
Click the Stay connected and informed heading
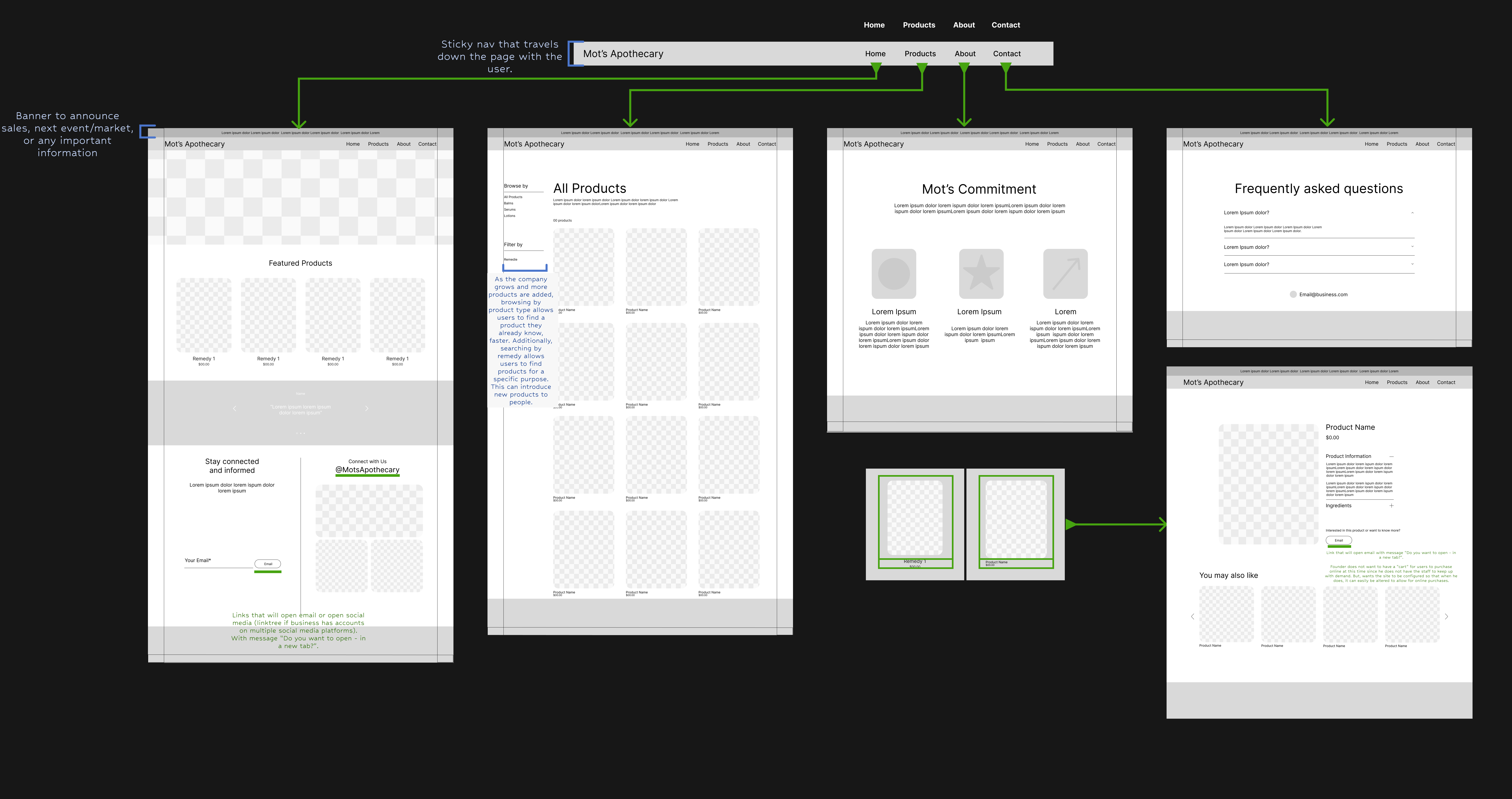(x=232, y=466)
